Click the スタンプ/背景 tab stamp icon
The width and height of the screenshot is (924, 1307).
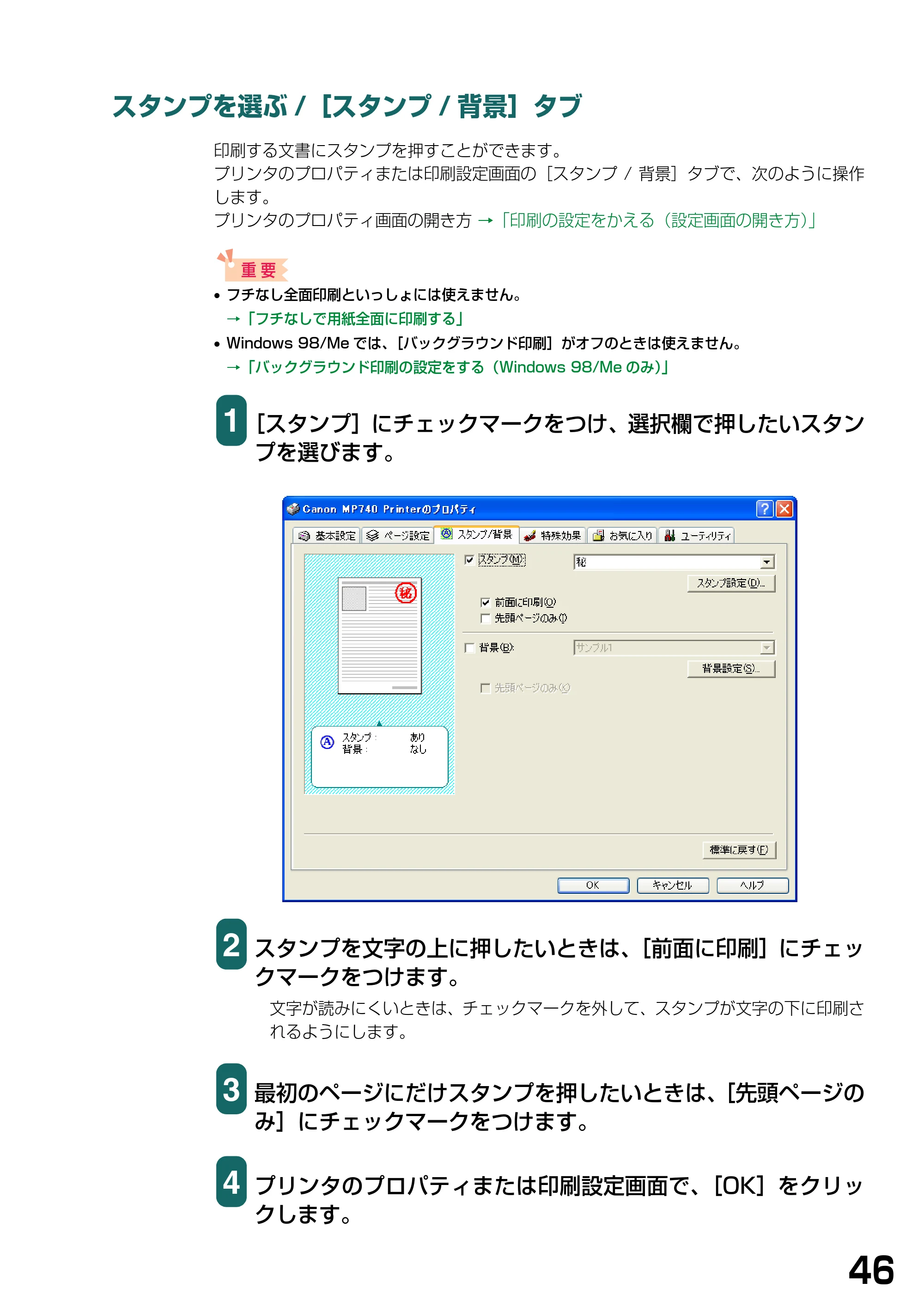click(447, 534)
